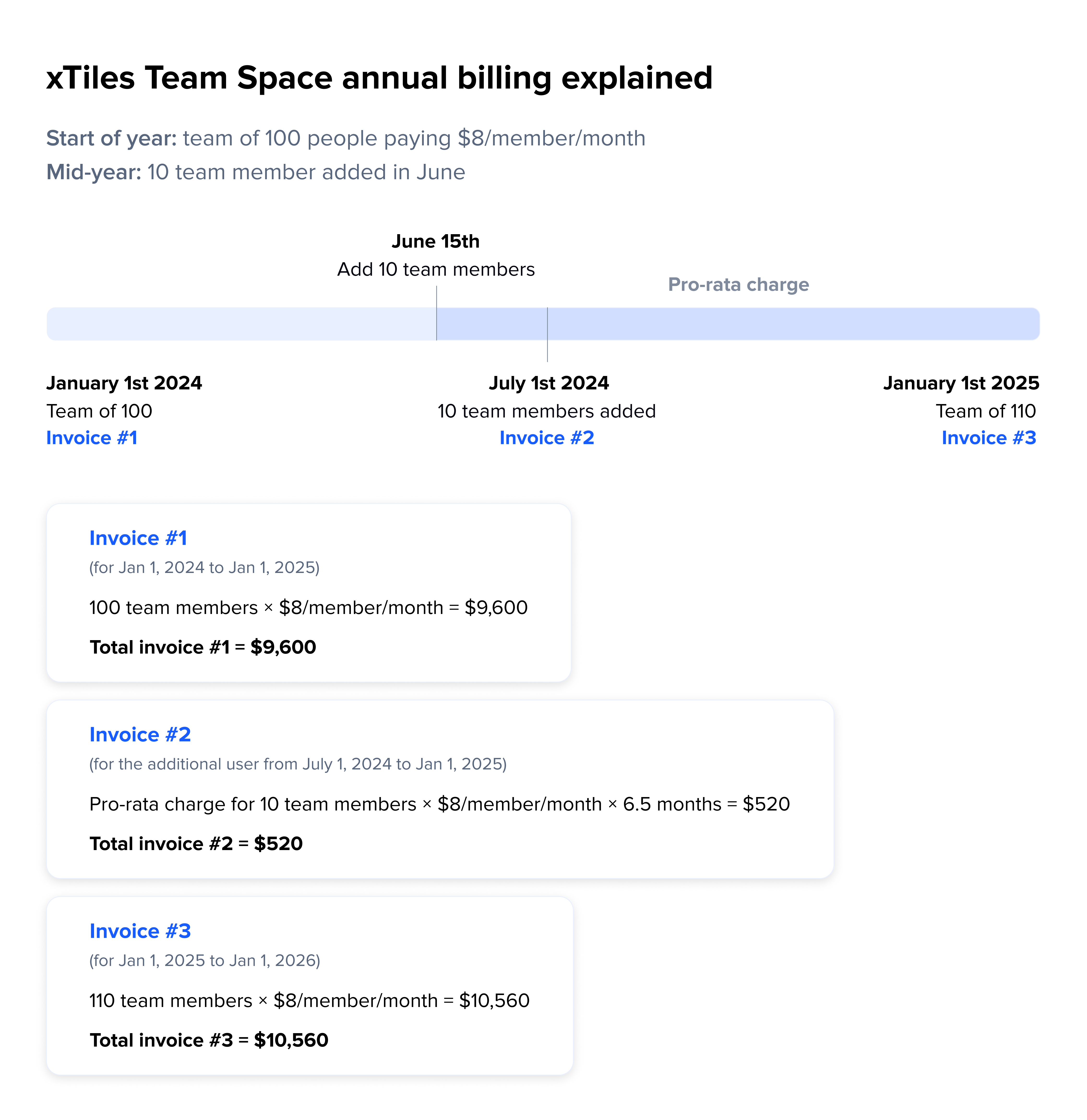
Task: Click the 'Mid-year:' description line
Action: coord(256,172)
